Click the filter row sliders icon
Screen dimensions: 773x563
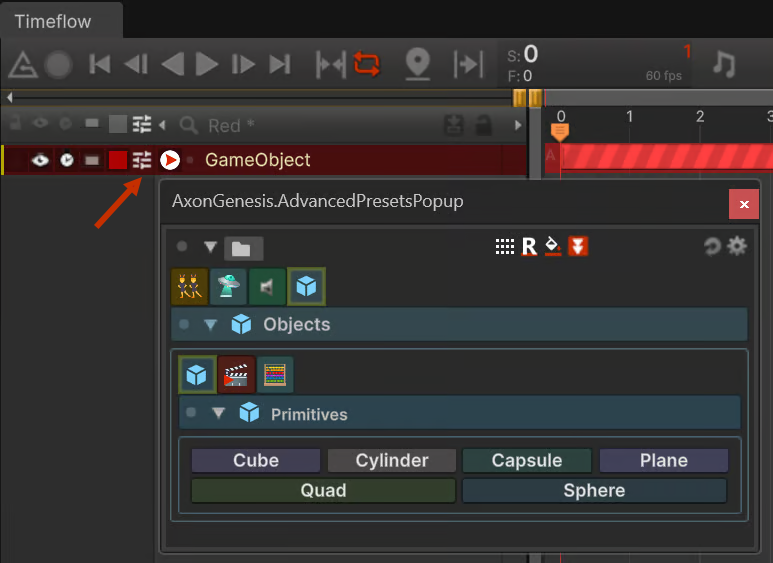click(x=142, y=124)
